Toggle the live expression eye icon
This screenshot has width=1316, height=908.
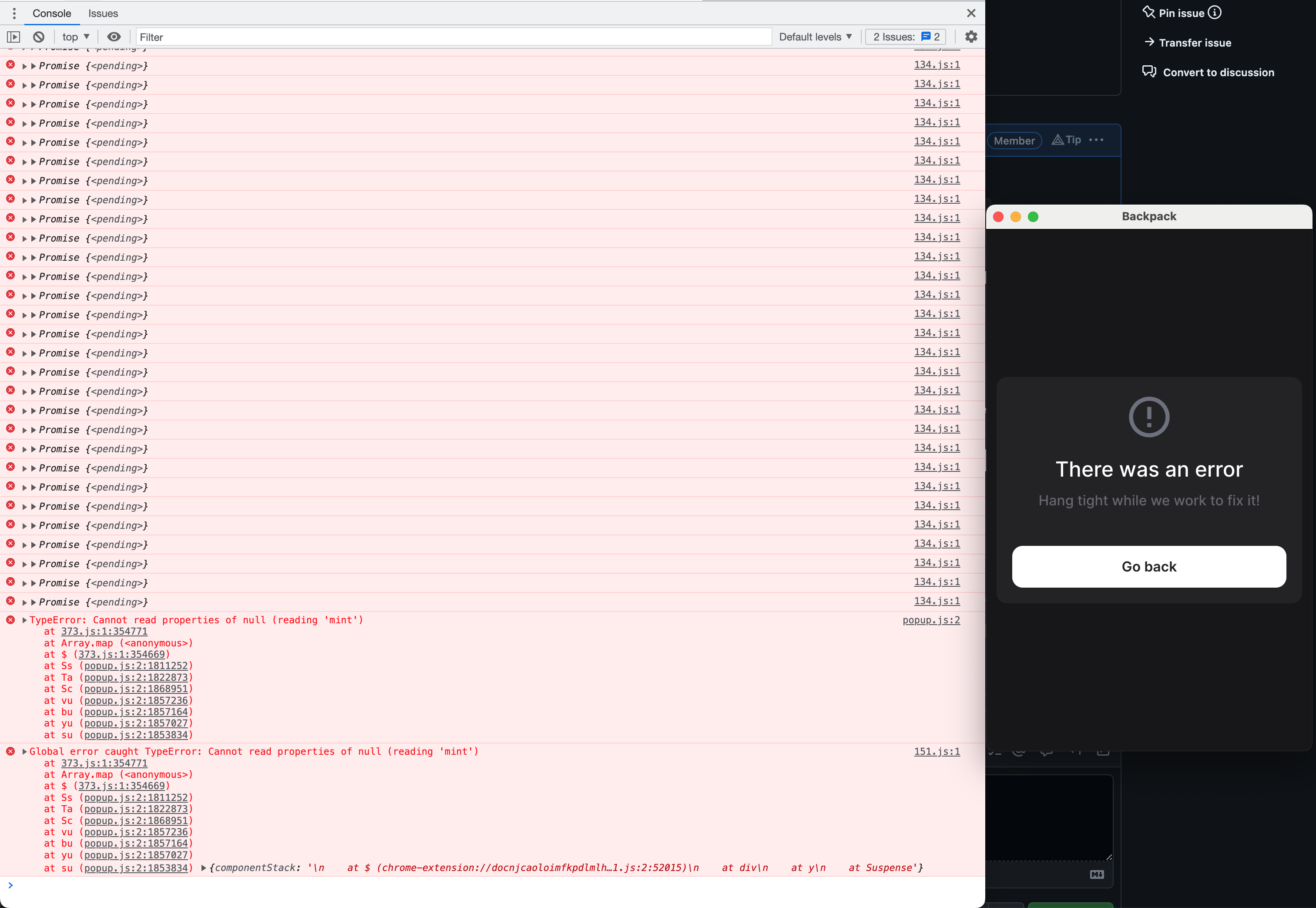pos(114,37)
